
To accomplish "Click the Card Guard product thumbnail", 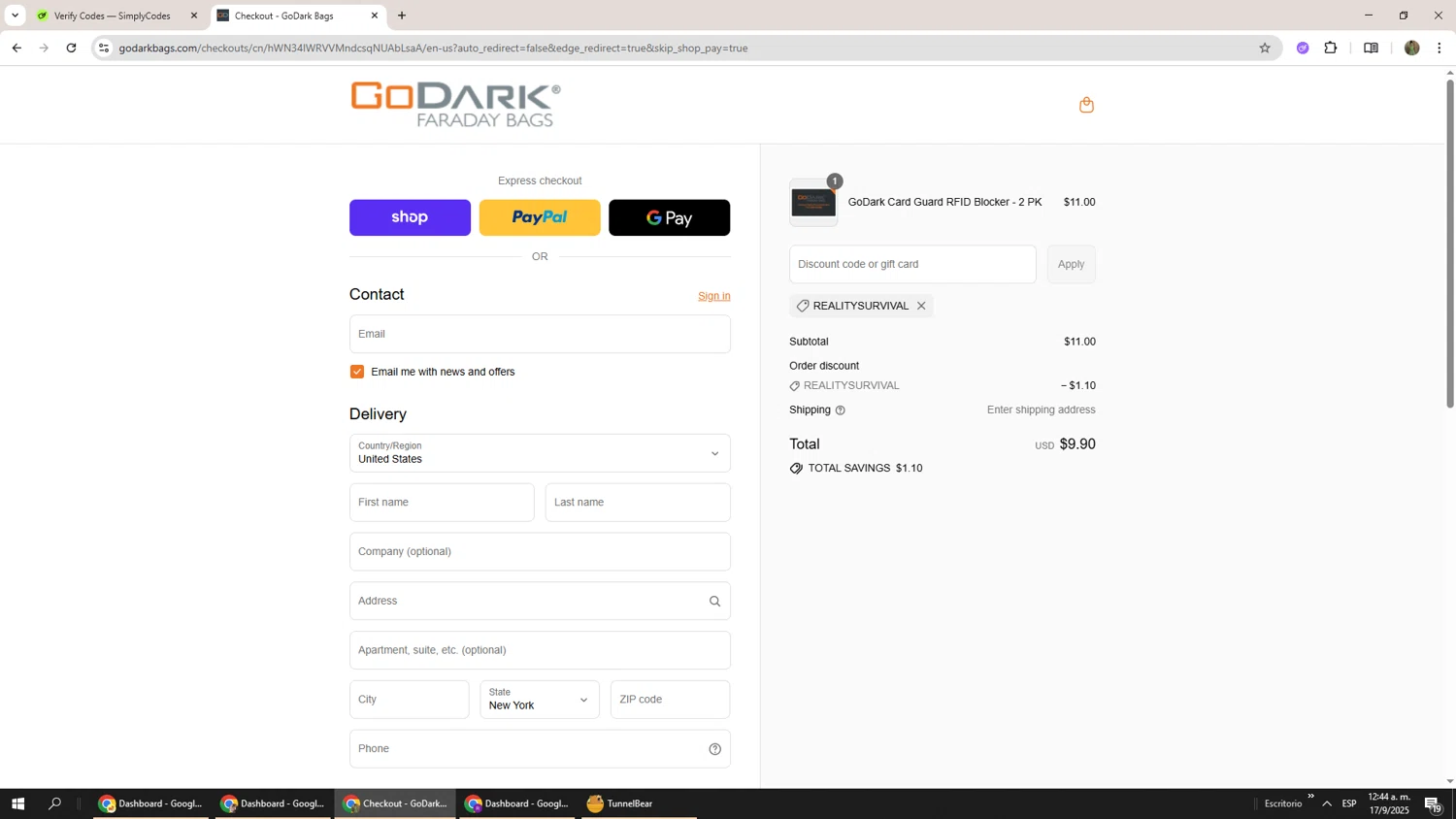I will pos(813,203).
